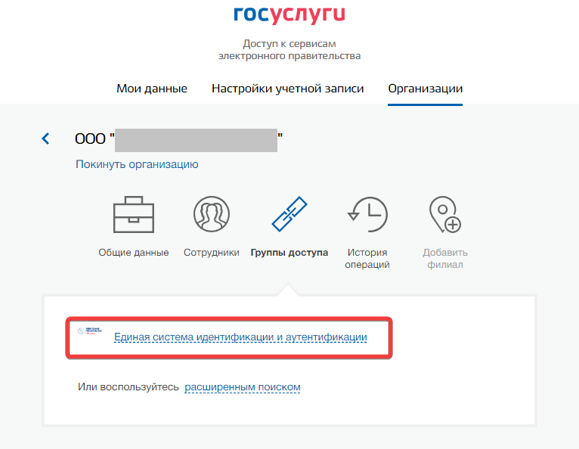Go back using the blue chevron arrow
The width and height of the screenshot is (579, 449).
tap(45, 139)
